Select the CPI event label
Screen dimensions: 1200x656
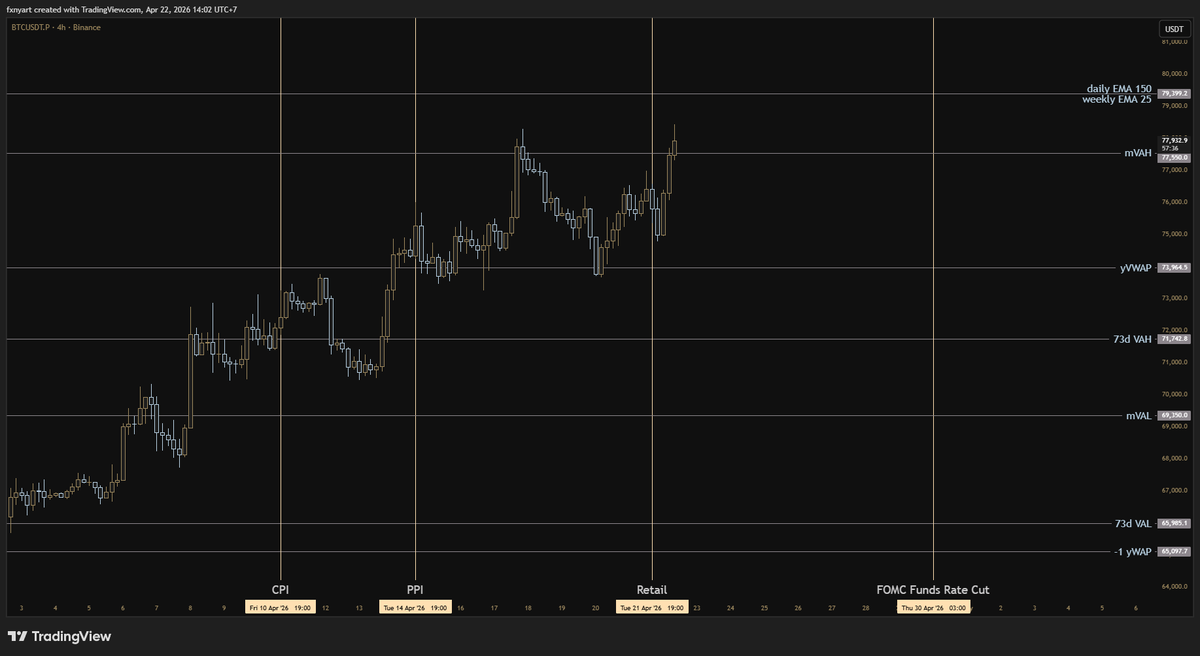click(281, 590)
